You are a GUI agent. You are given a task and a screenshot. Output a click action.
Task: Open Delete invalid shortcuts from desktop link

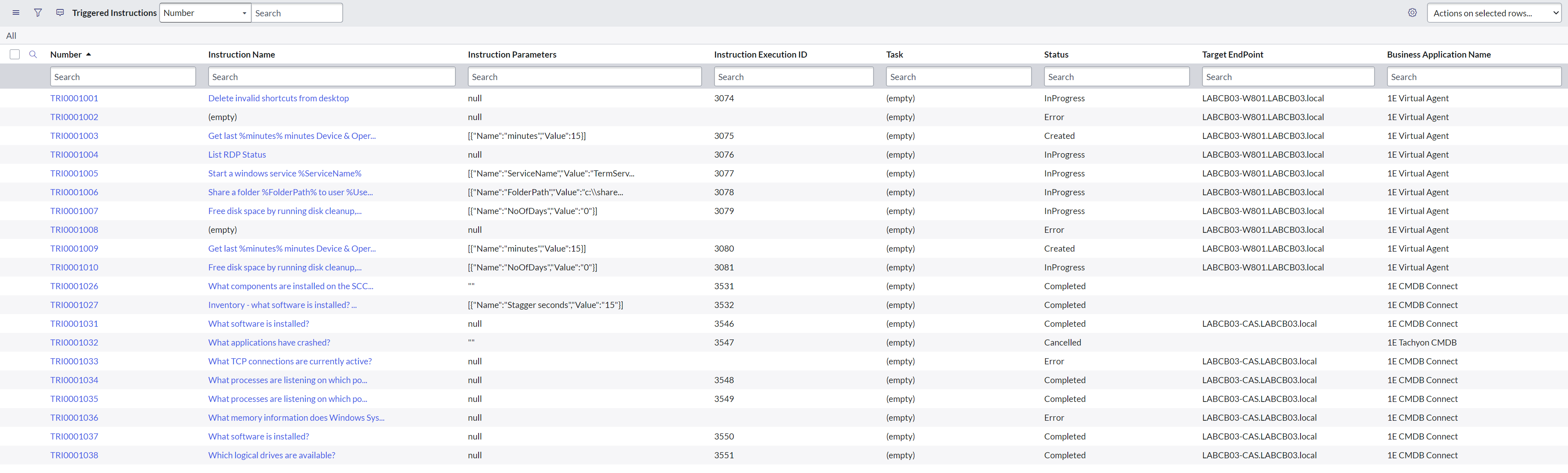278,98
